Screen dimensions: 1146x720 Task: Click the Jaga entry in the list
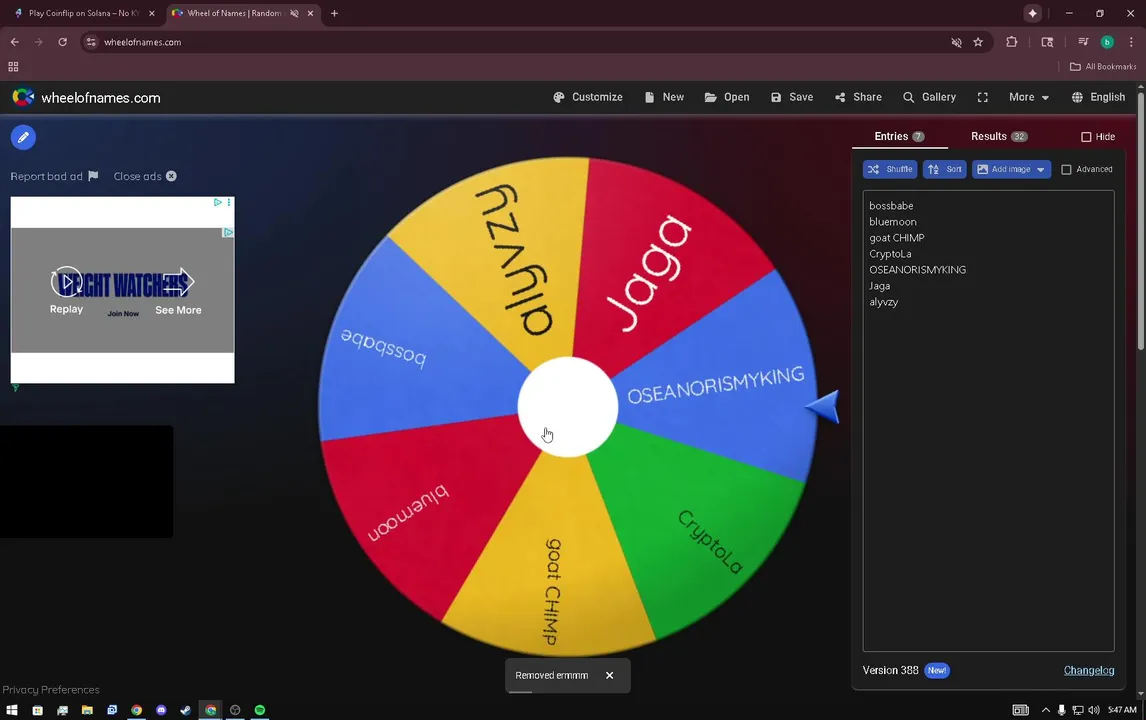(879, 287)
